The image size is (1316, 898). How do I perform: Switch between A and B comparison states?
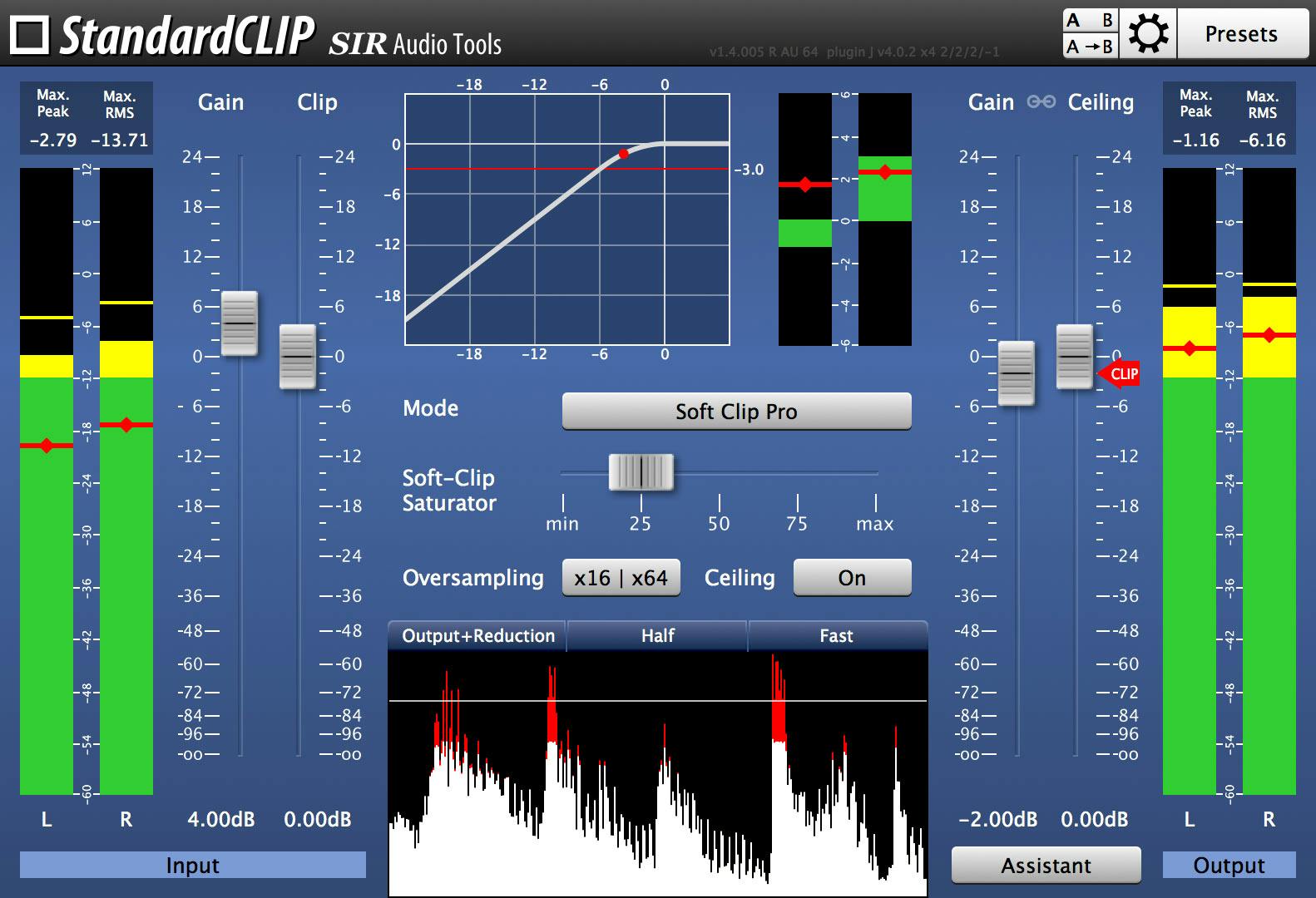1091,21
